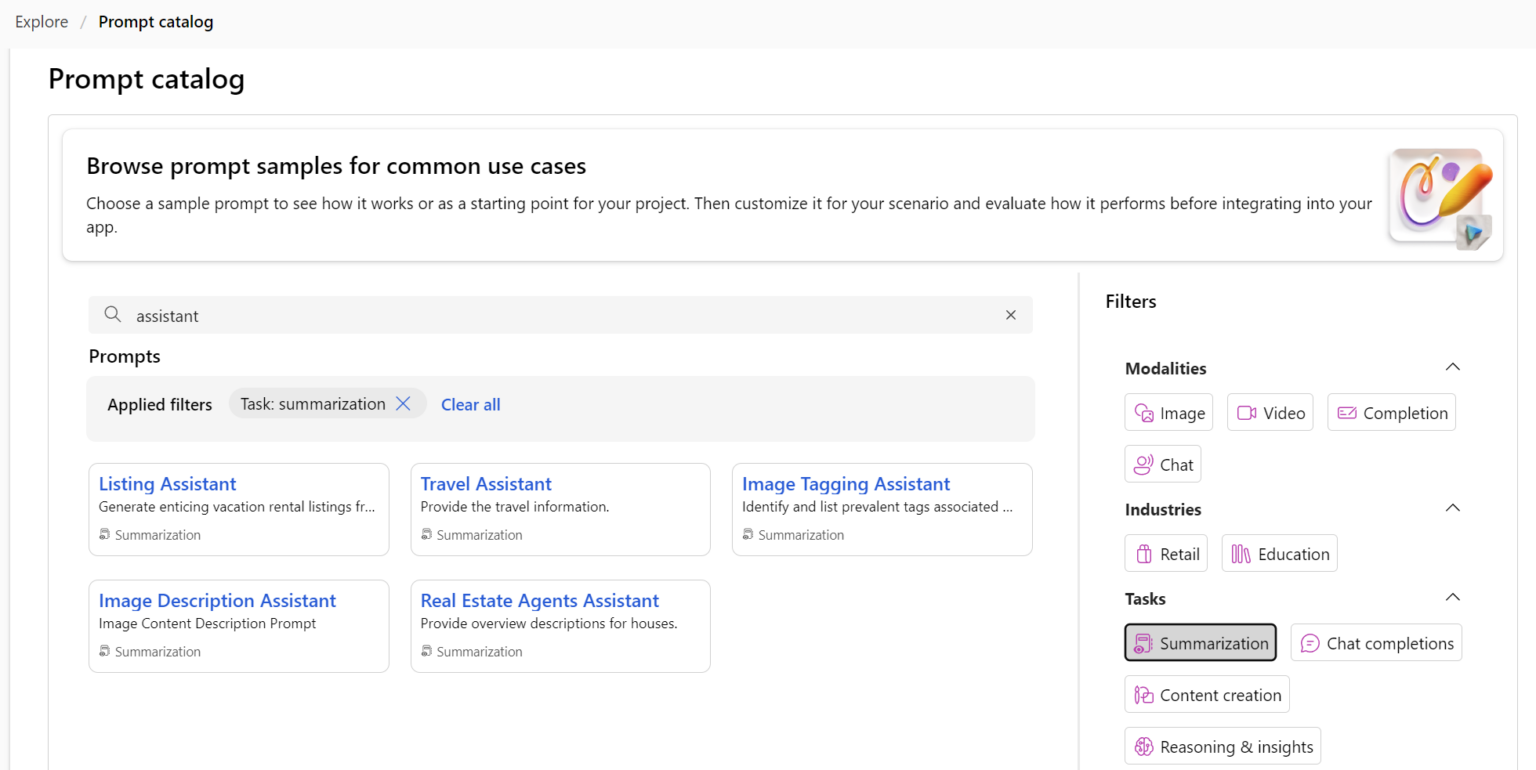The width and height of the screenshot is (1536, 770).
Task: Click Summarization tag icon on Travel Assistant card
Action: pos(426,535)
